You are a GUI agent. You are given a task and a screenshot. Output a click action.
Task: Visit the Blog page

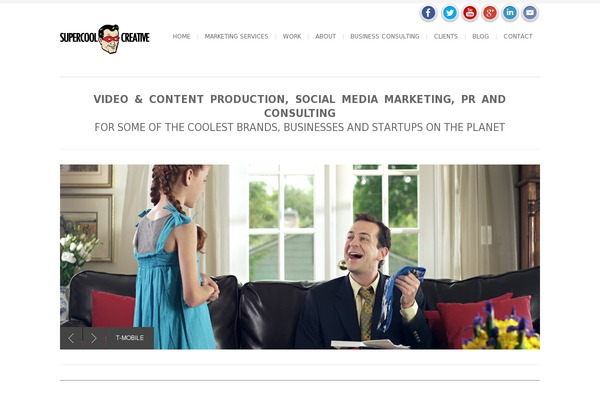[481, 36]
